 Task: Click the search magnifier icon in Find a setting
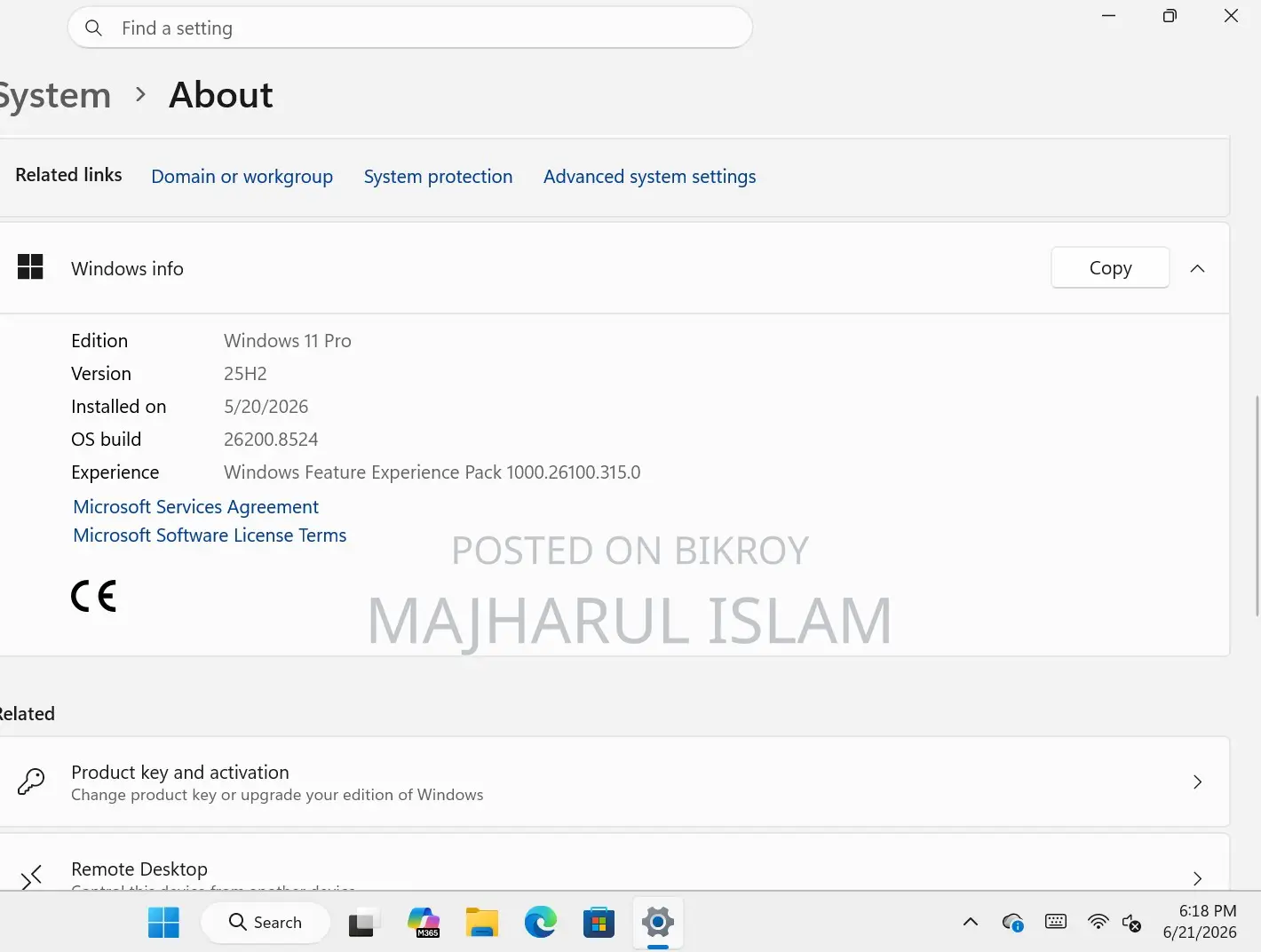[x=93, y=28]
